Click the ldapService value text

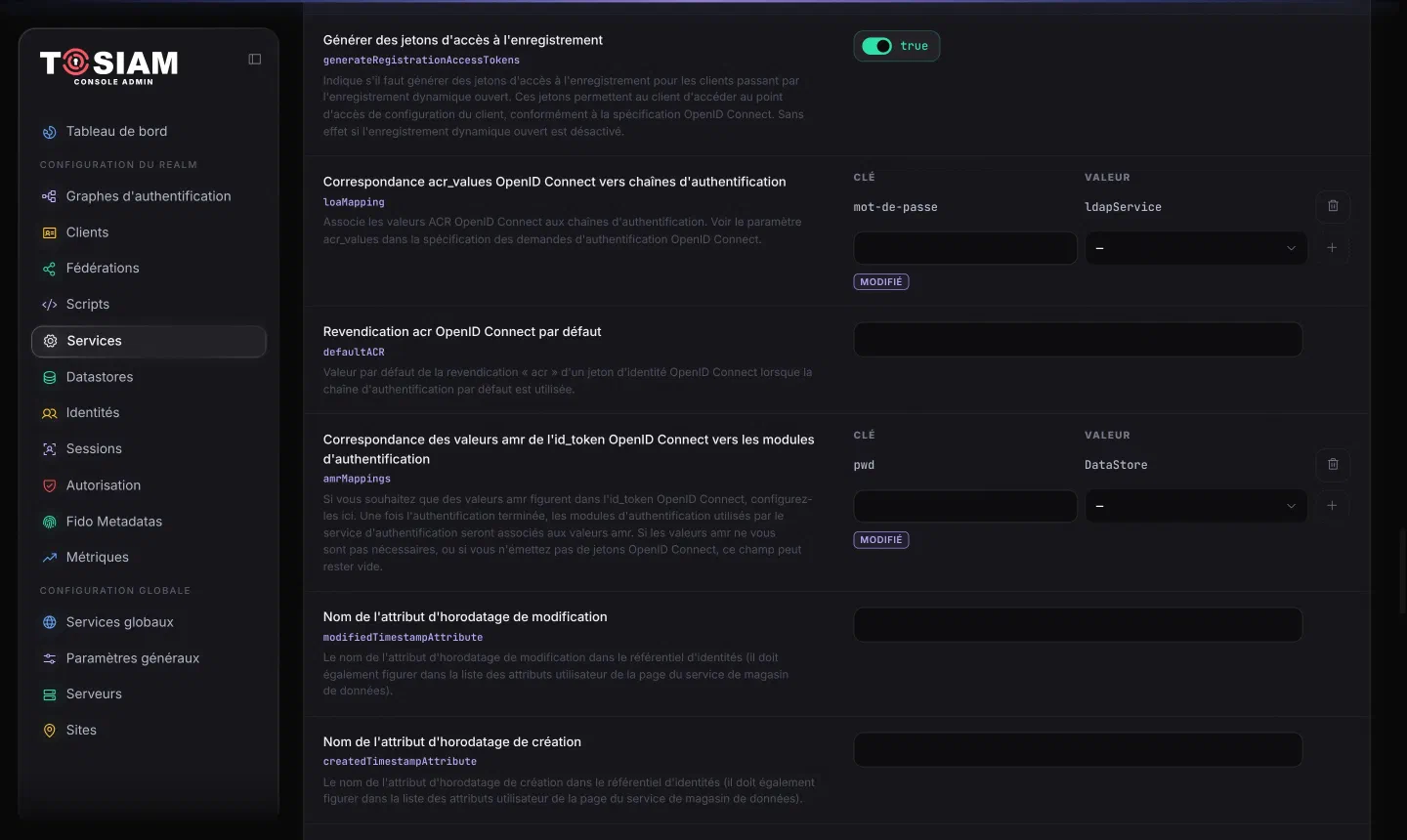(1123, 207)
